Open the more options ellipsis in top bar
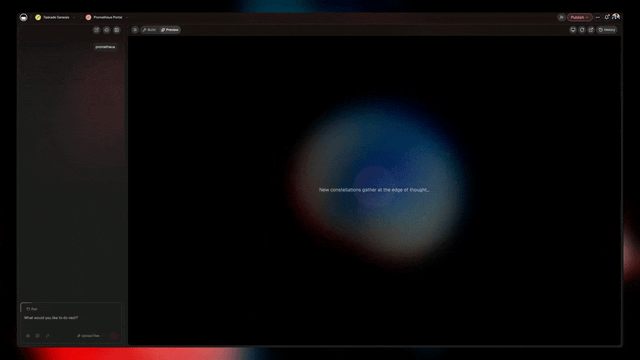The height and width of the screenshot is (360, 640). pyautogui.click(x=598, y=17)
